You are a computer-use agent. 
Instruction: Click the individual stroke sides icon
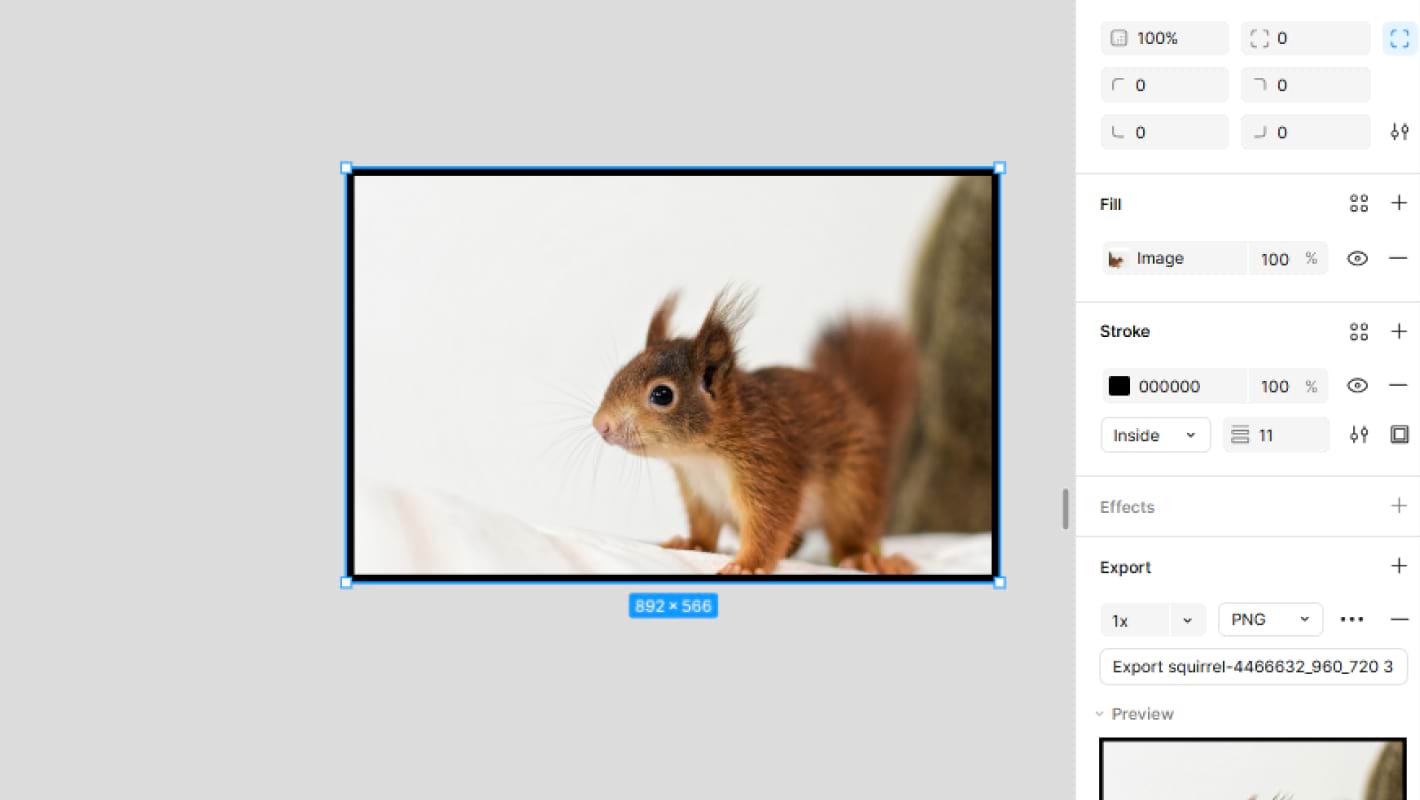pyautogui.click(x=1399, y=435)
